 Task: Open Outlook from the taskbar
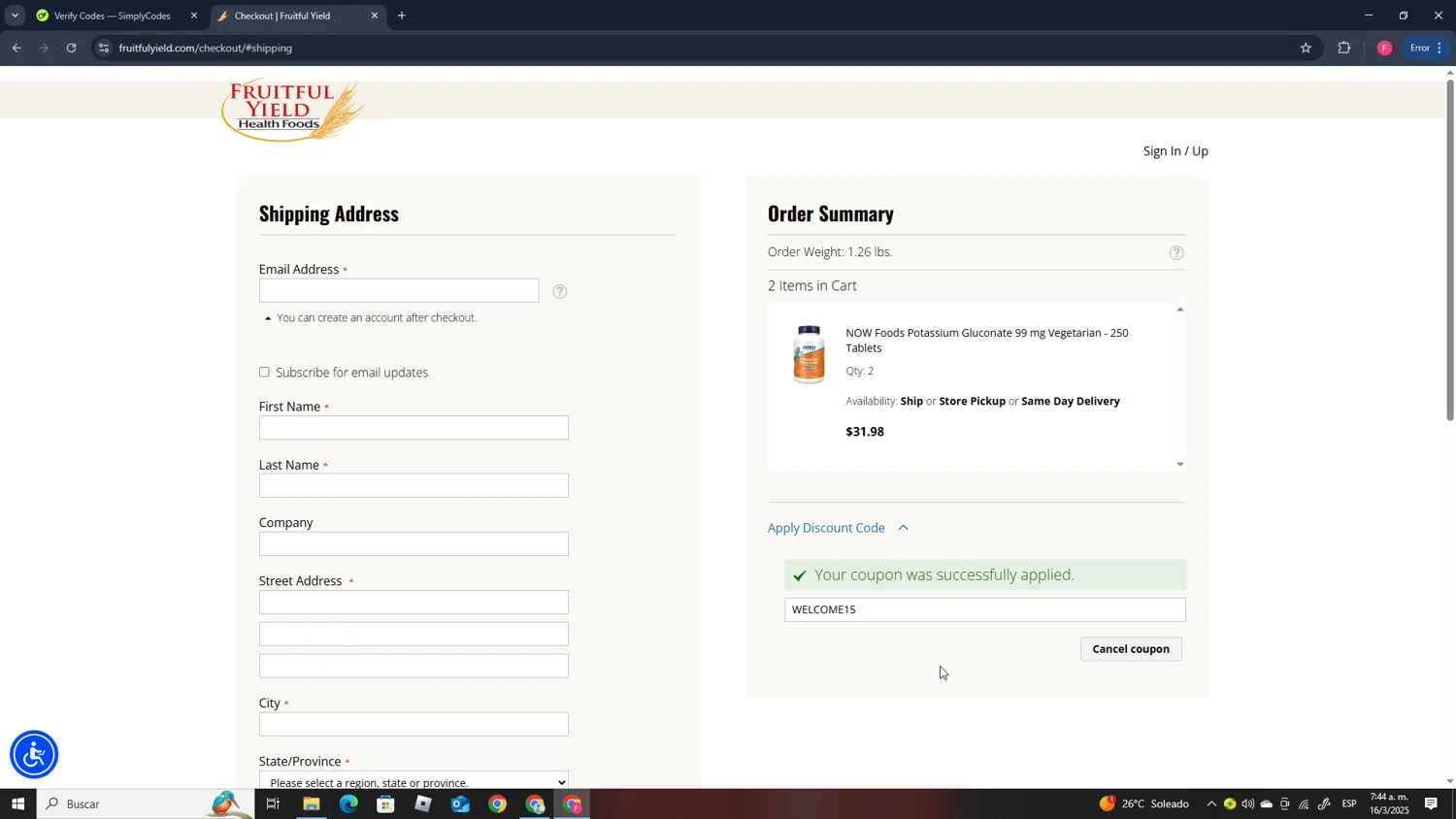pos(460,803)
